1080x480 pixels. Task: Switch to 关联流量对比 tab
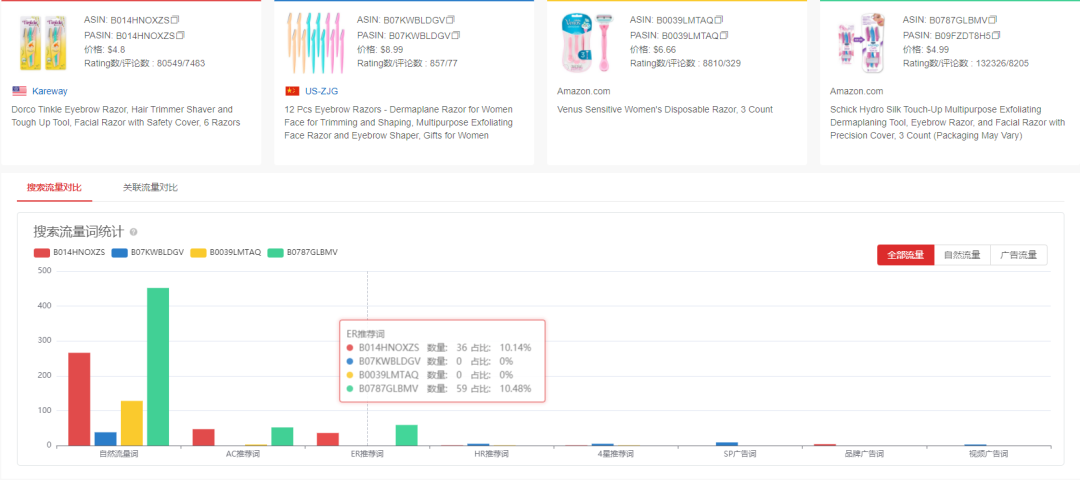[150, 187]
